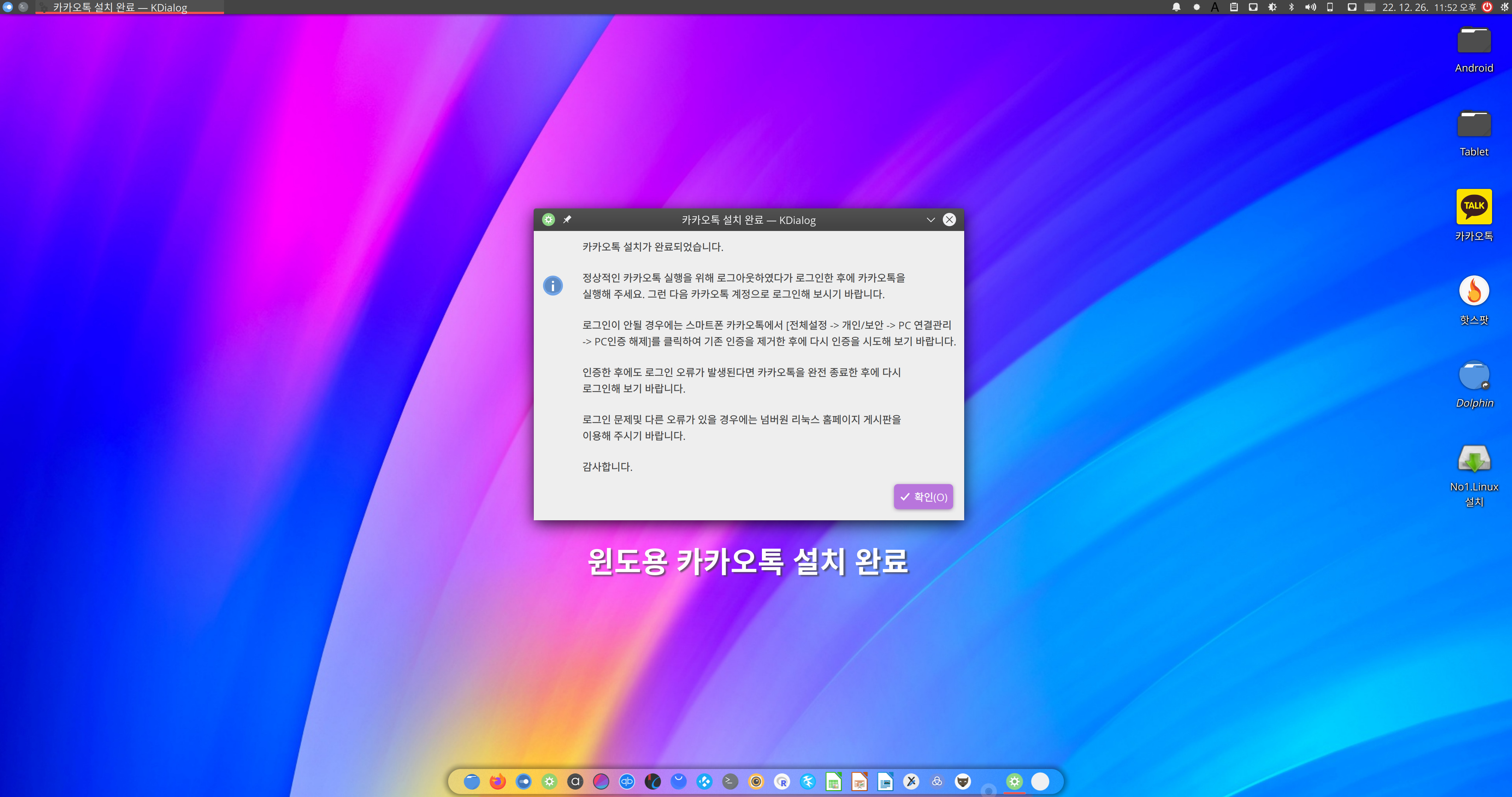Open the blue toggle settings app in dock

(x=523, y=781)
